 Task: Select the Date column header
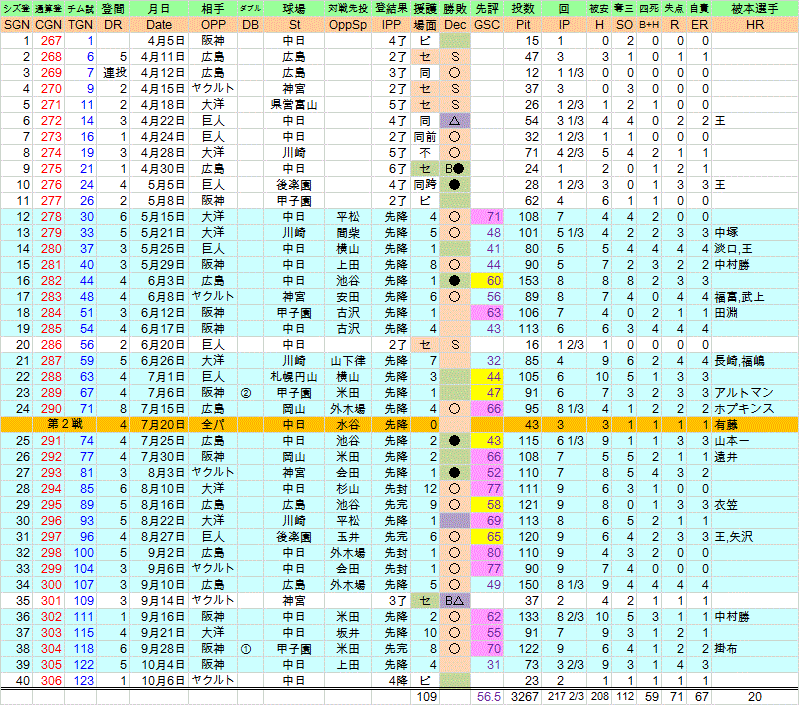[159, 25]
